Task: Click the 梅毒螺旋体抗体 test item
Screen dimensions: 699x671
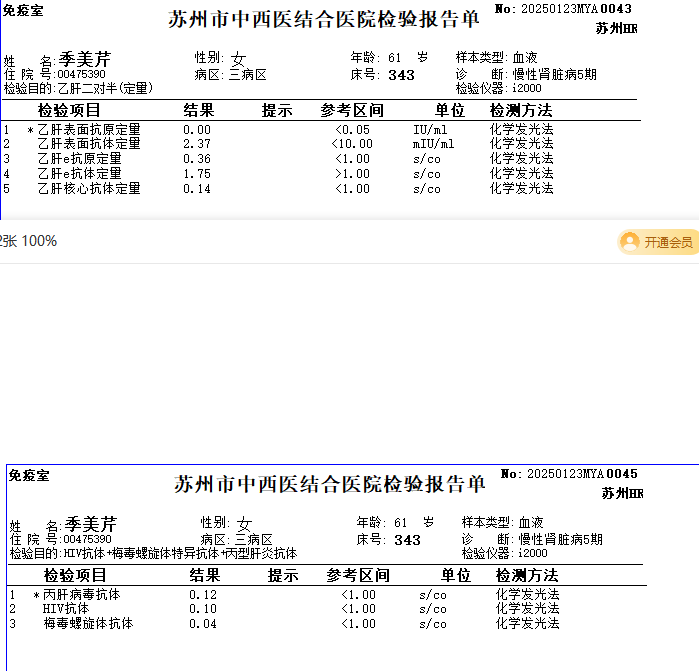Action: click(x=88, y=623)
